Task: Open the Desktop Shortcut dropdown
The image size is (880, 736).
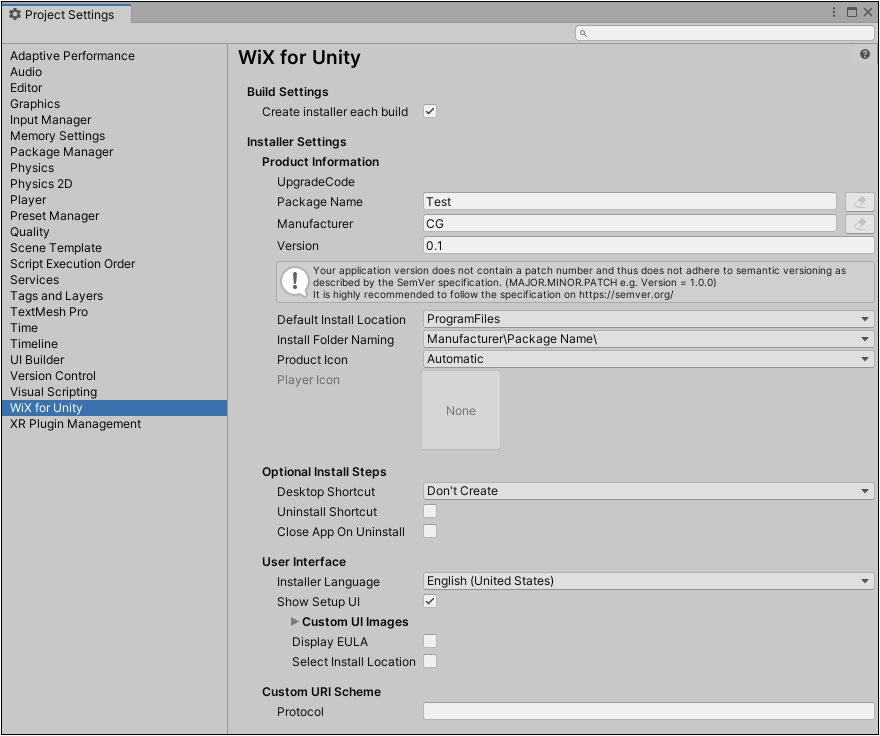Action: [x=648, y=491]
